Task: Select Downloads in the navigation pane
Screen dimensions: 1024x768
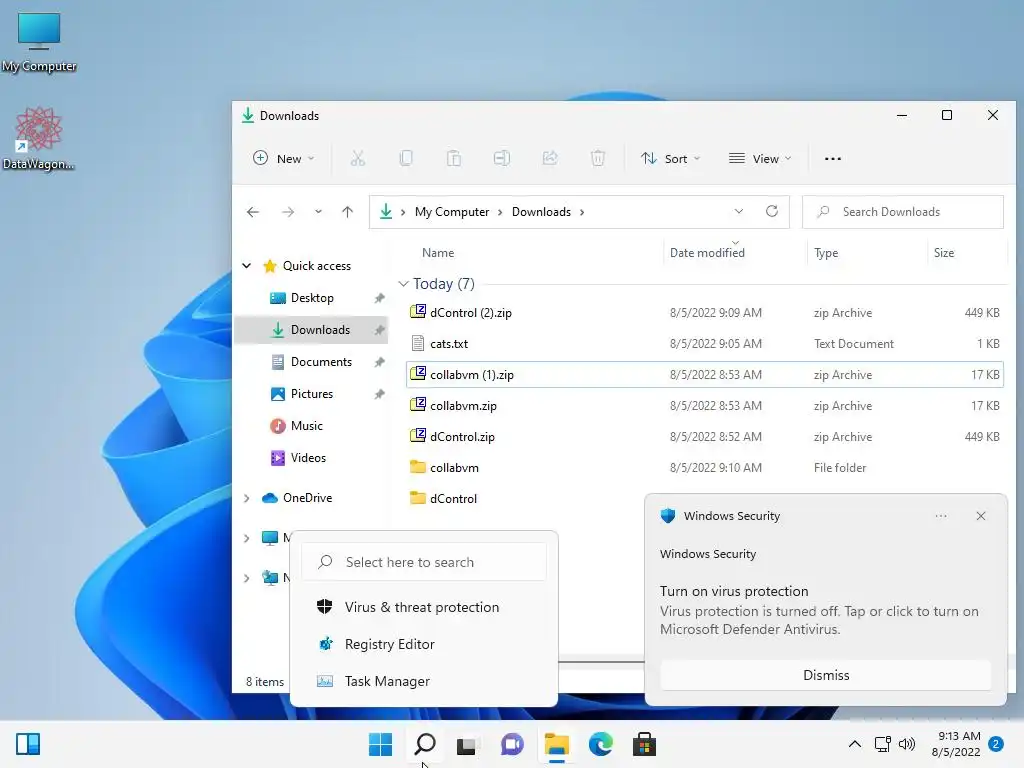Action: coord(312,330)
